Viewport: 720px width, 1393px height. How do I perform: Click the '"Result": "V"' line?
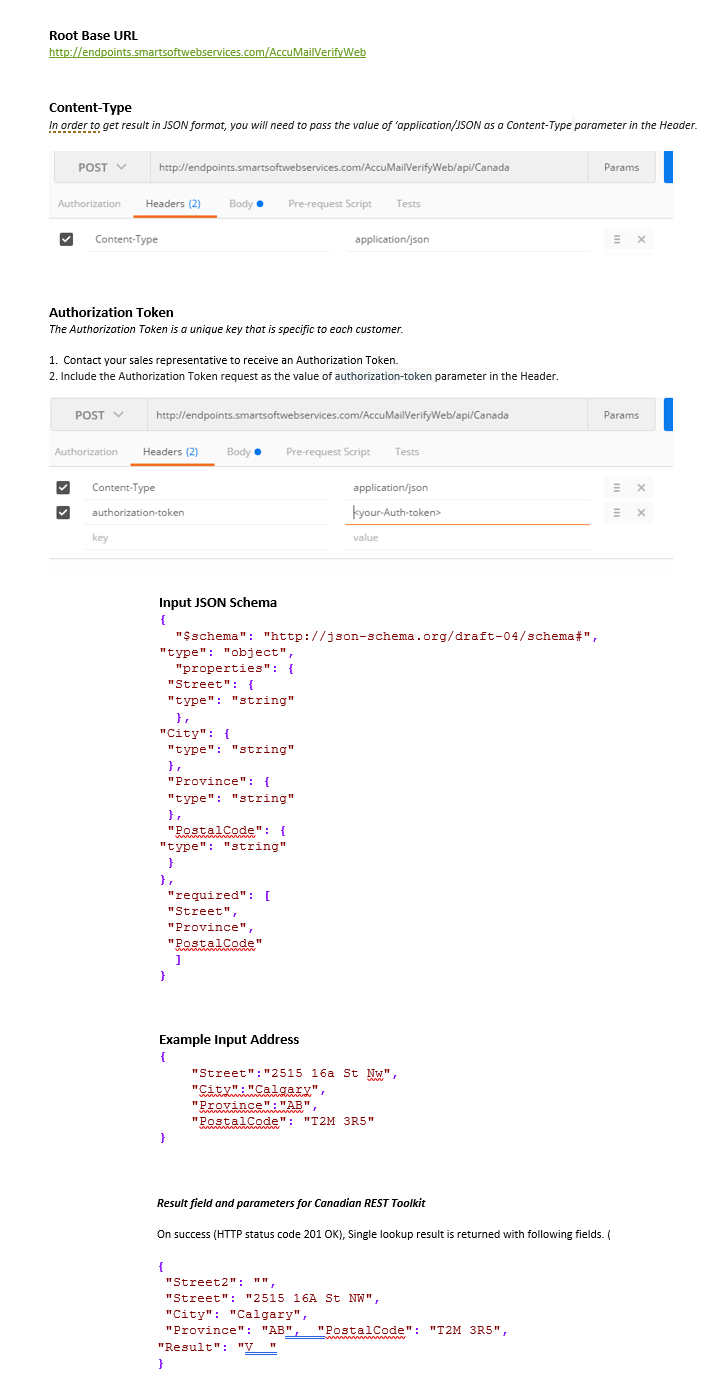[x=217, y=1347]
